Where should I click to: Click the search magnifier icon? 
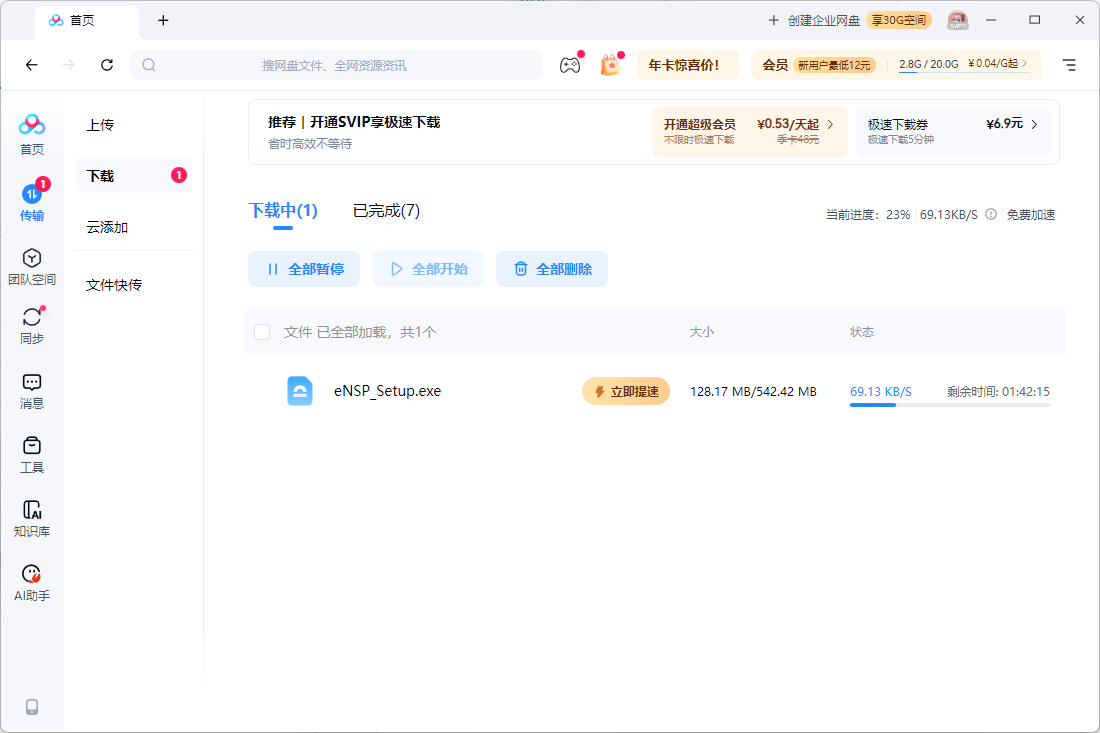149,65
